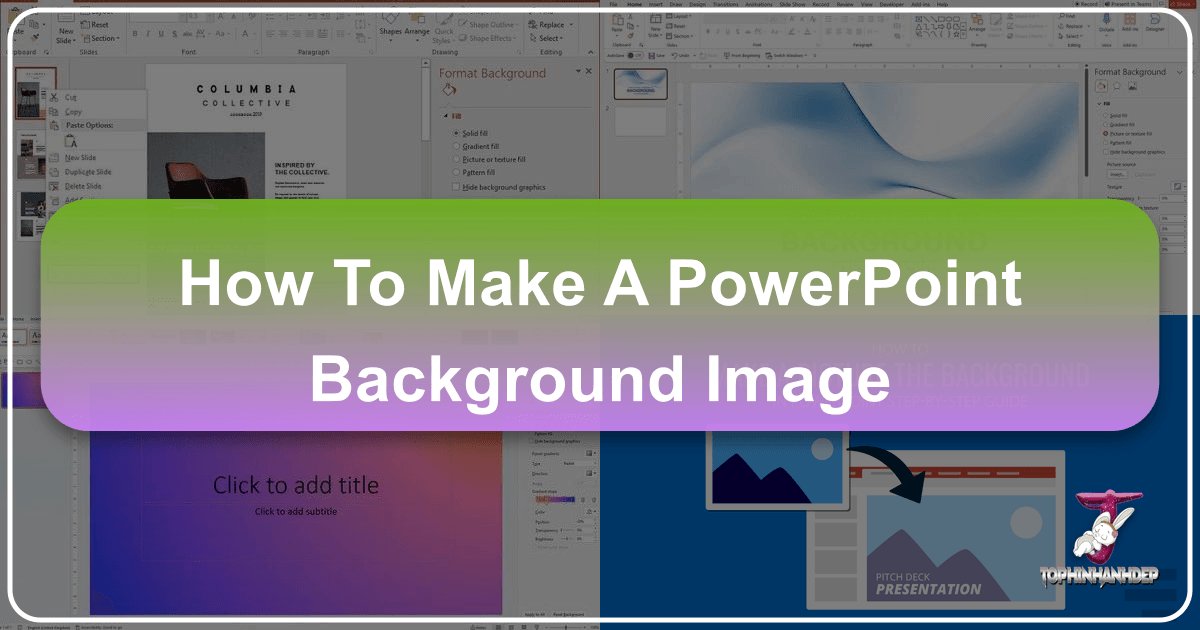1200x630 pixels.
Task: Click the 'Click to add title' placeholder
Action: click(295, 486)
